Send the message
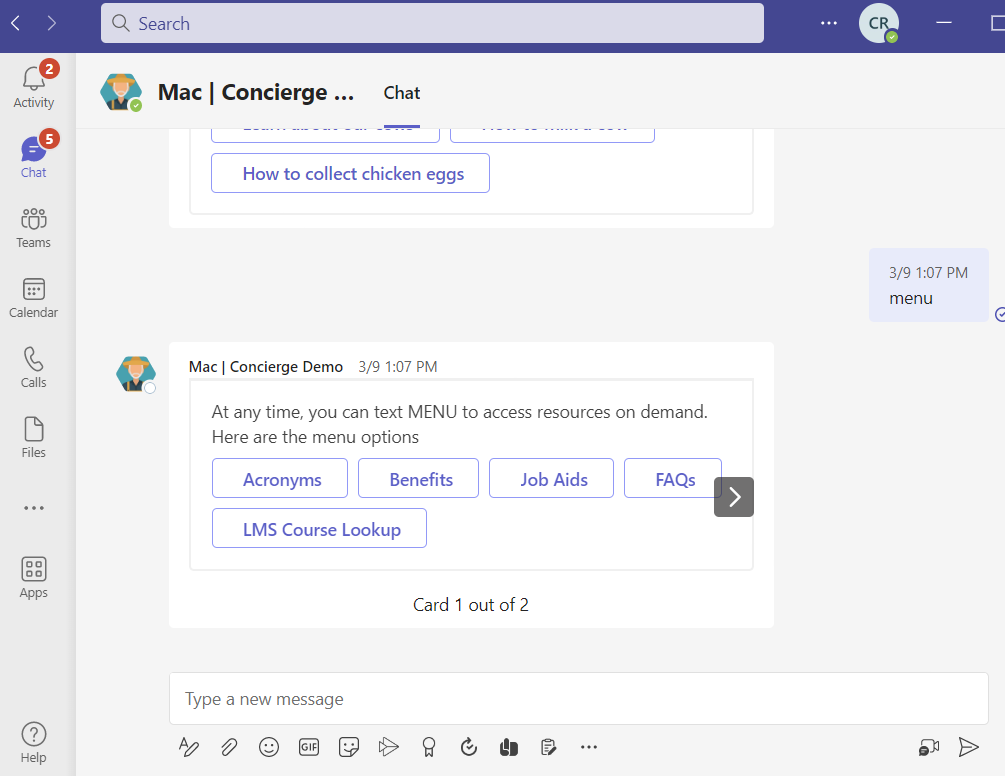 (968, 747)
